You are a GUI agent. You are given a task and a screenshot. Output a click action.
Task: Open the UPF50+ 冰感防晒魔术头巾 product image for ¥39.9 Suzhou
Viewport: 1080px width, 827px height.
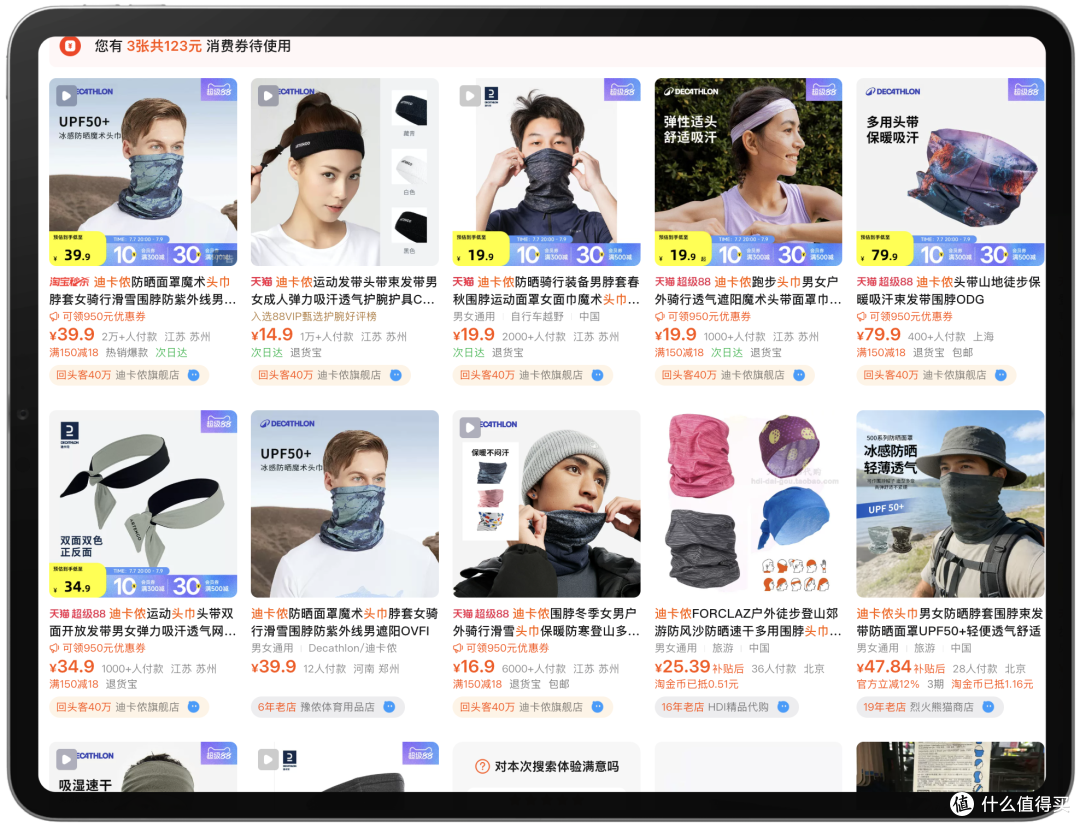(x=143, y=172)
